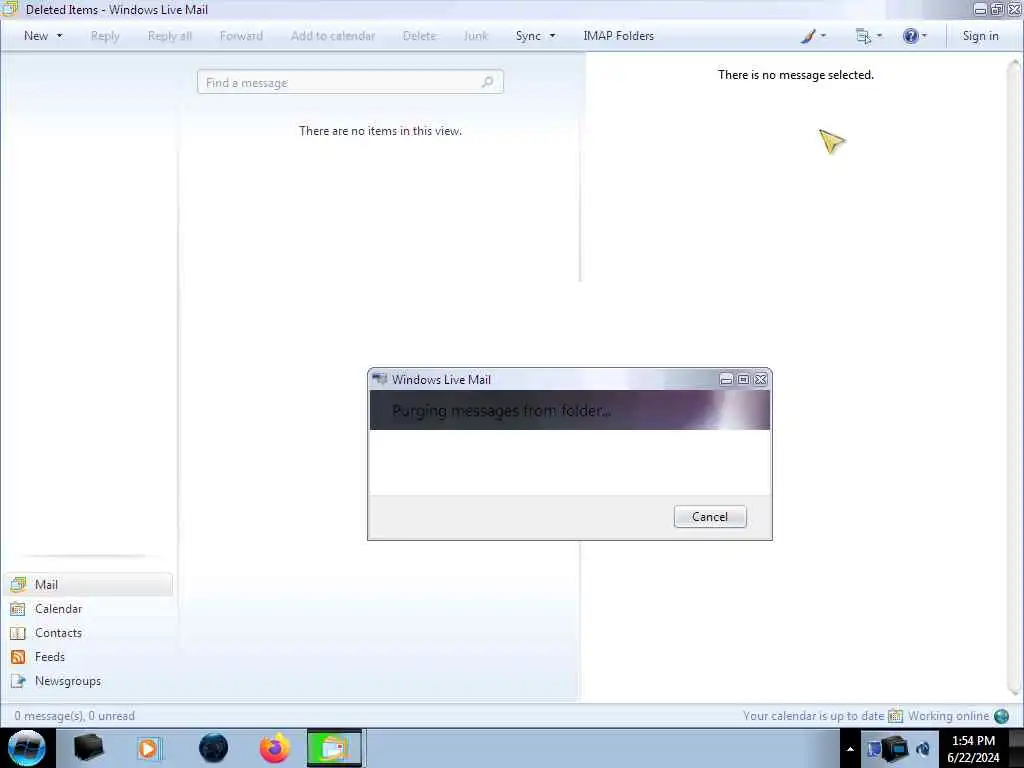
Task: Maximize the purge progress dialog
Action: (743, 379)
